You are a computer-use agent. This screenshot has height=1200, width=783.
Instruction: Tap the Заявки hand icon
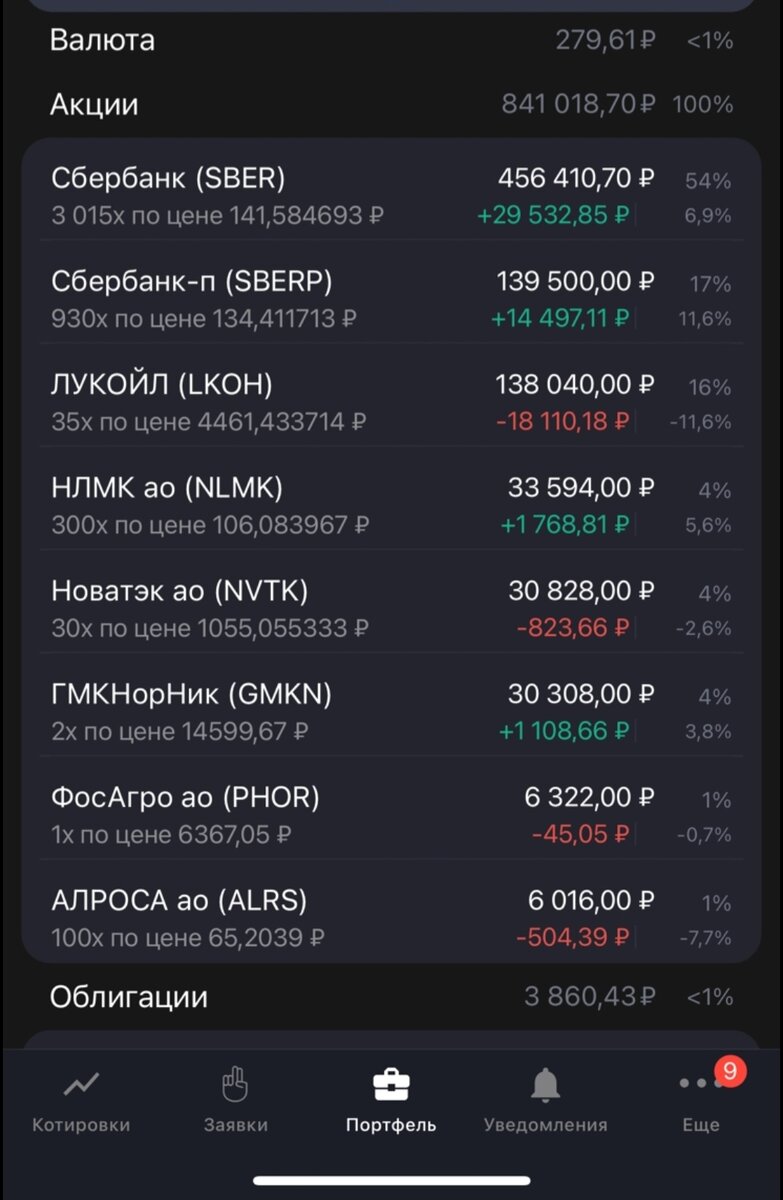235,1084
